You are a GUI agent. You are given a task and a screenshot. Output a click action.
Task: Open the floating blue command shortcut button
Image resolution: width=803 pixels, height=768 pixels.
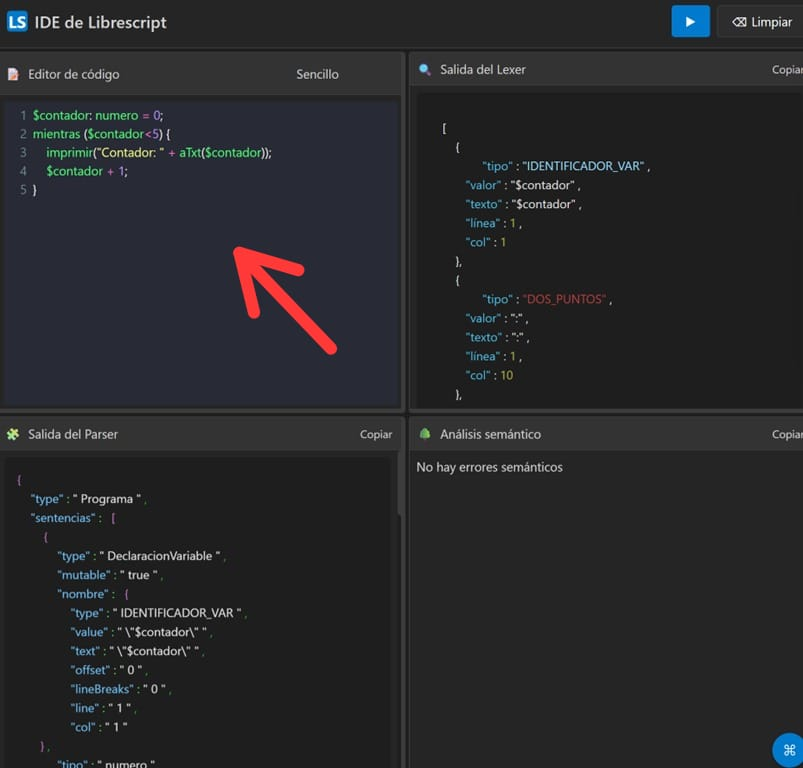pos(789,750)
